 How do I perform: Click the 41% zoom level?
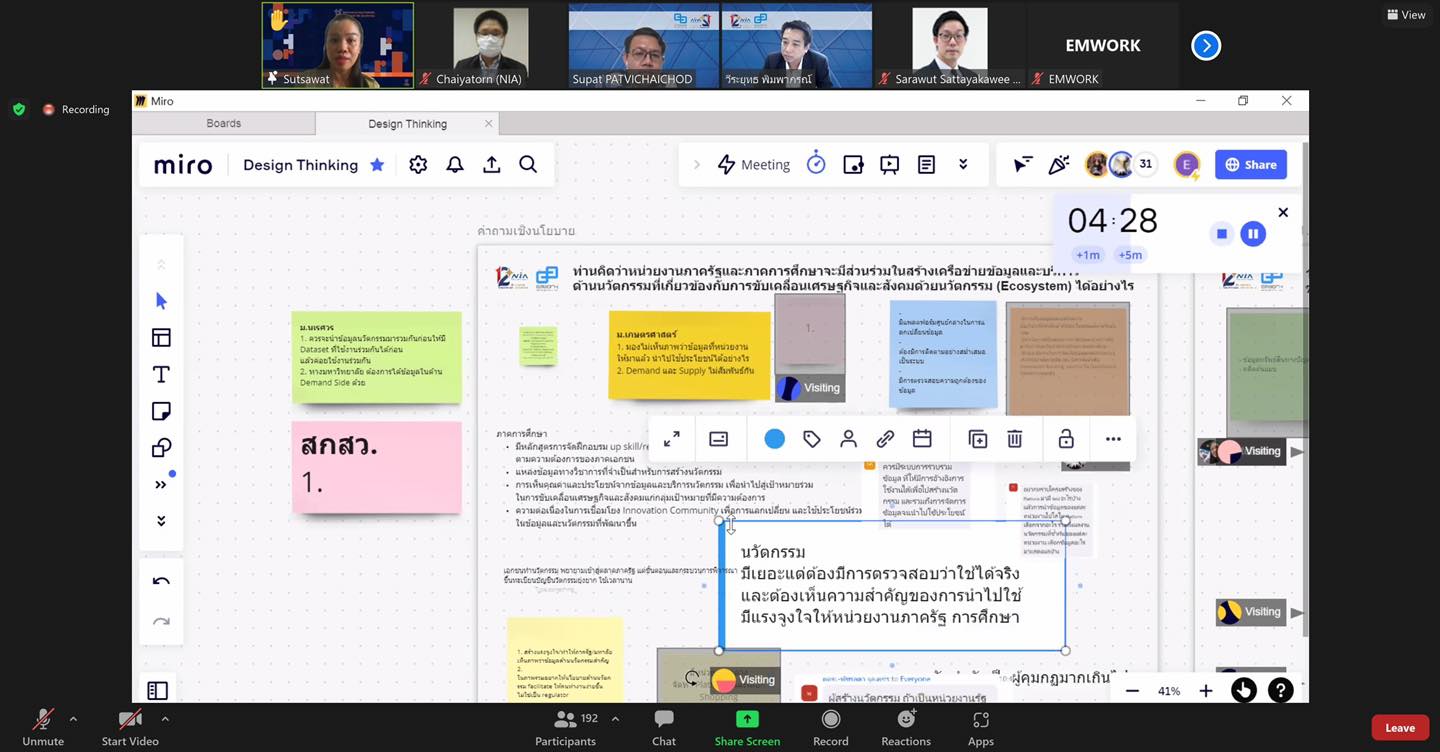coord(1169,691)
